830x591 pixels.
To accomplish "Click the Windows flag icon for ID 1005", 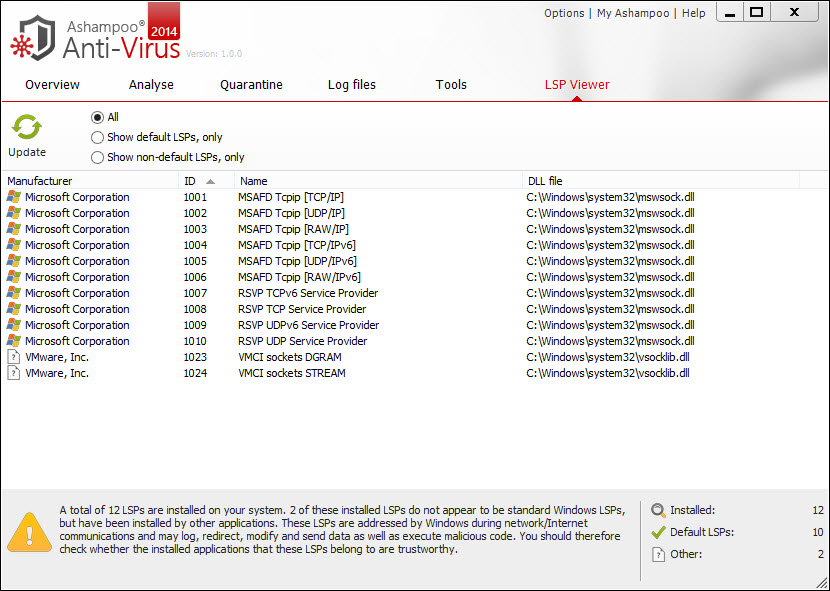I will 14,261.
